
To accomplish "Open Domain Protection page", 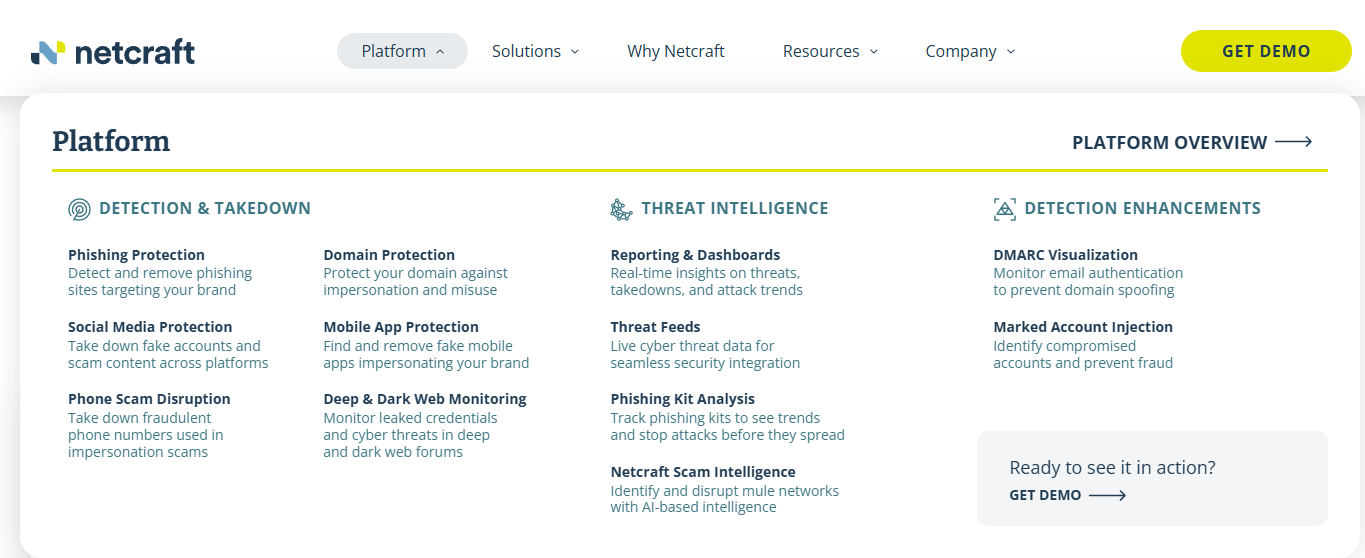I will click(x=389, y=255).
